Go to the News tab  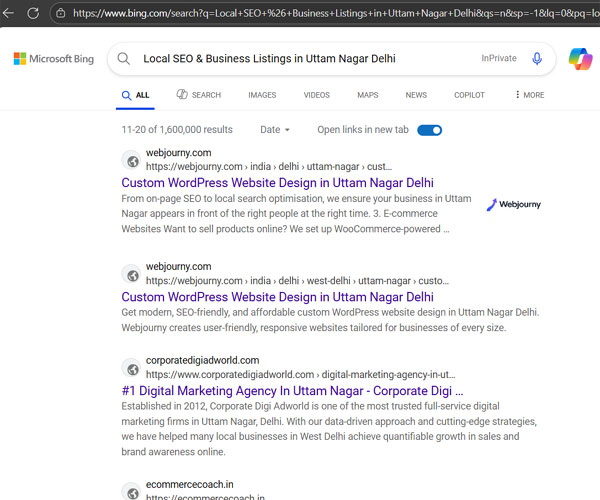click(416, 95)
